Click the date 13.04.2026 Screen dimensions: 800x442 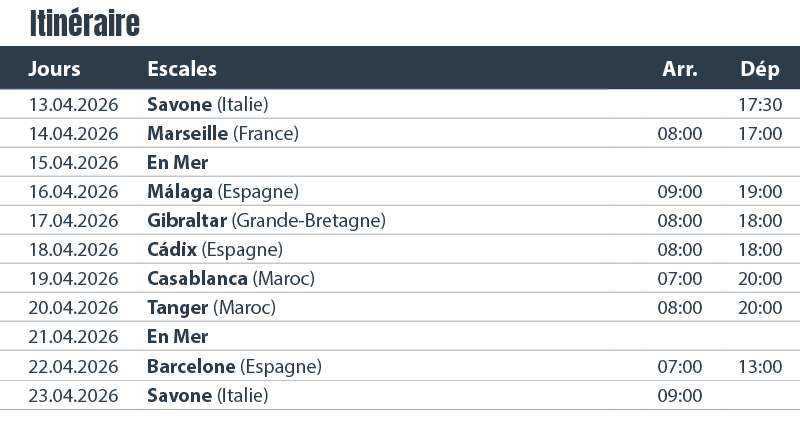click(74, 104)
